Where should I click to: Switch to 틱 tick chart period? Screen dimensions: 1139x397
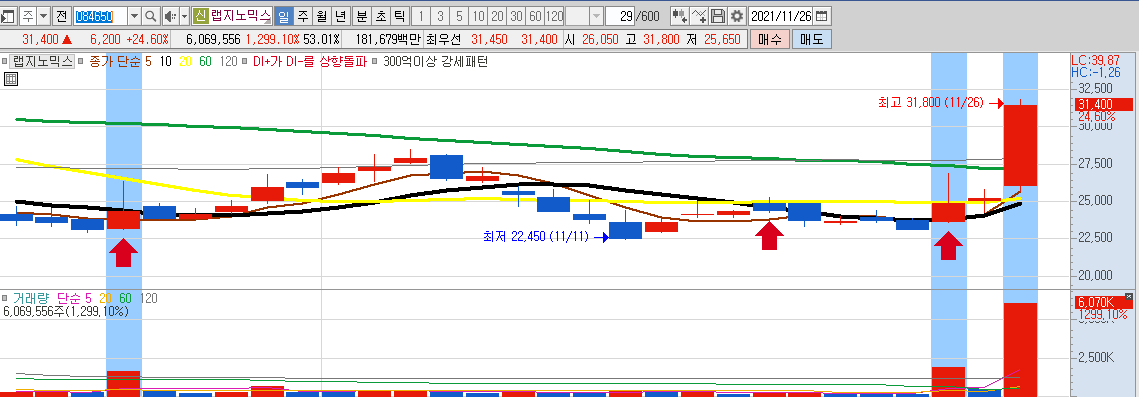point(399,15)
